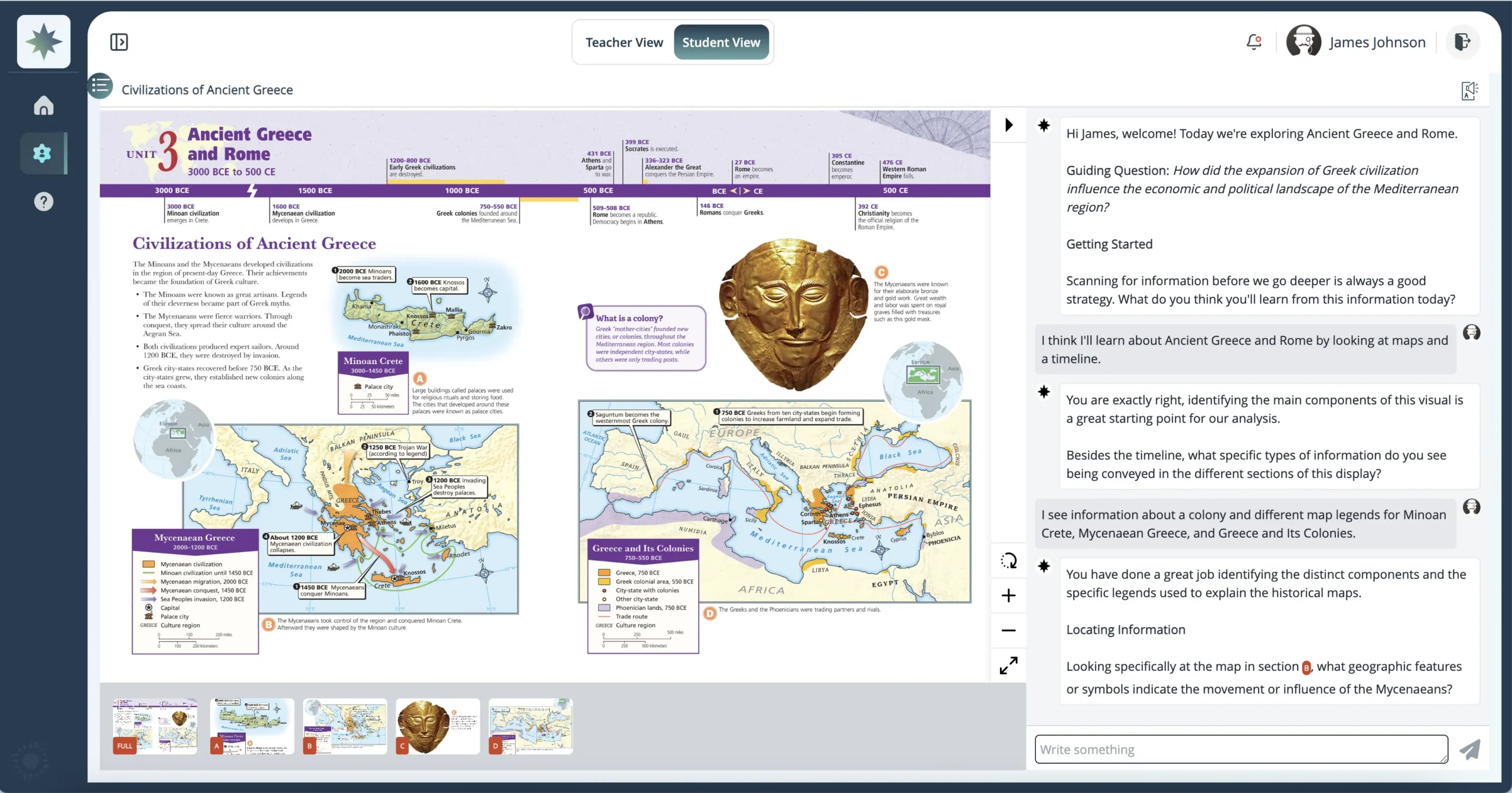
Task: Select thumbnail B Mycenaean map
Action: [345, 726]
